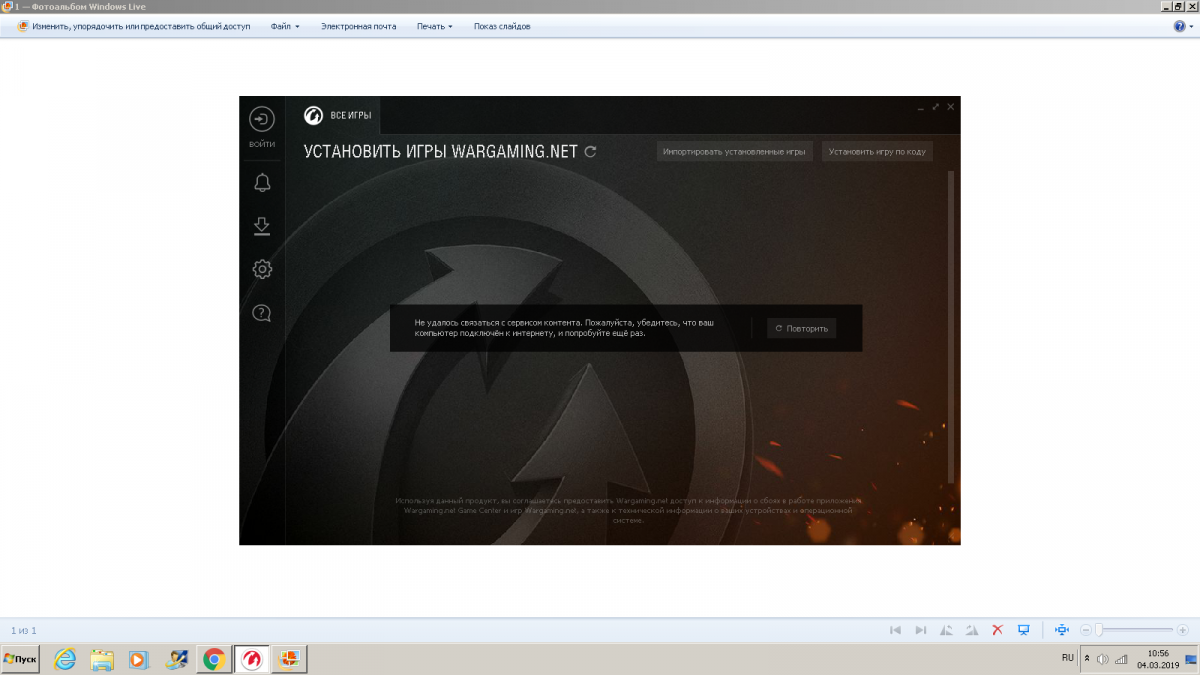Start slideshow from the bottom bar icon
The image size is (1200, 675).
[1023, 630]
